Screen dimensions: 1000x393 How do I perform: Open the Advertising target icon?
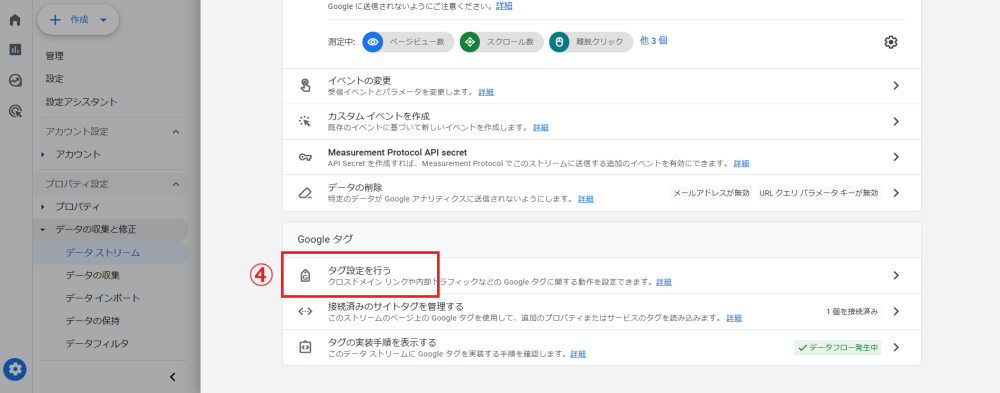tap(15, 112)
